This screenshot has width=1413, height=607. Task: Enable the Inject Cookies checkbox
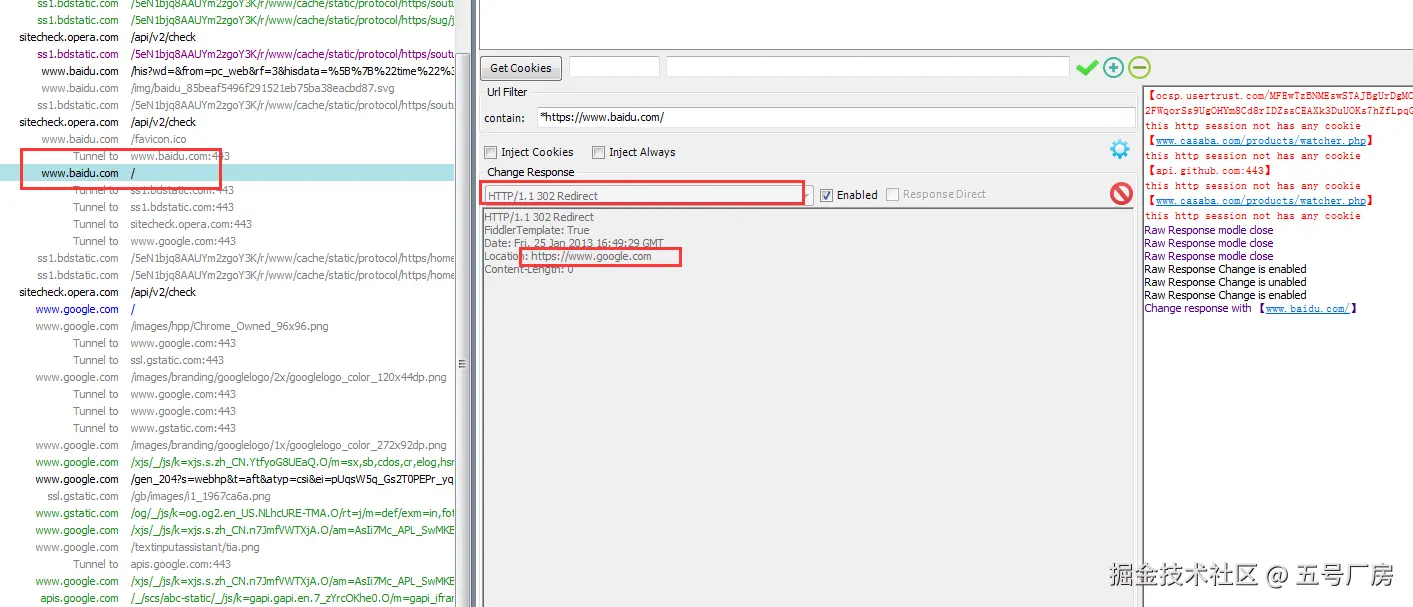click(490, 152)
